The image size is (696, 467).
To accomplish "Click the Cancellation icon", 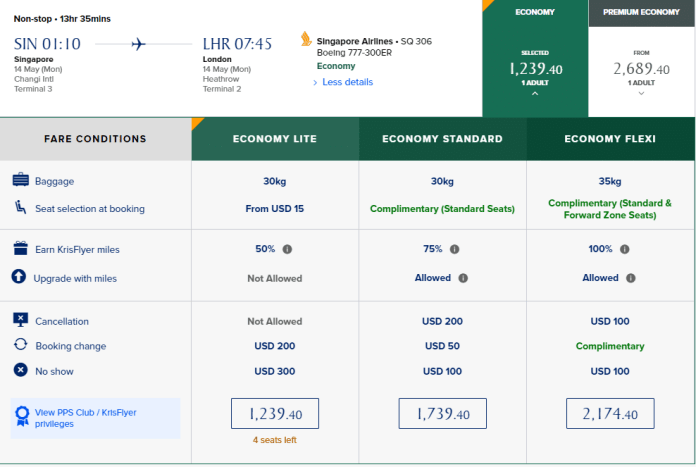I will pyautogui.click(x=20, y=320).
